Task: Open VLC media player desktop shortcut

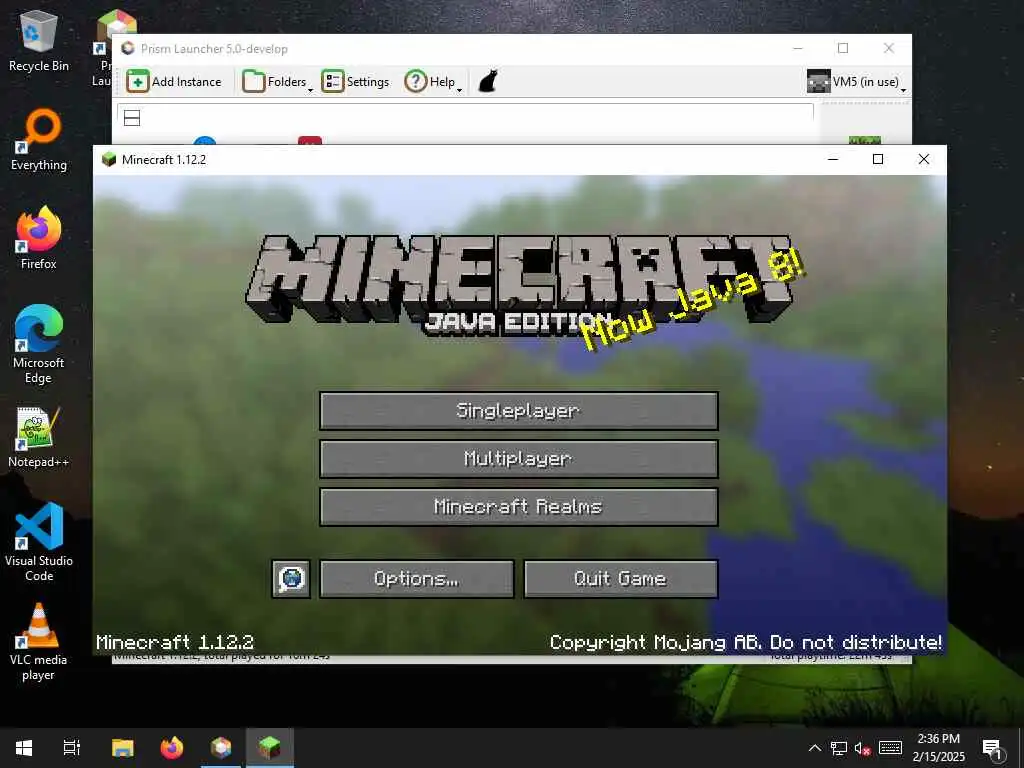Action: 39,642
